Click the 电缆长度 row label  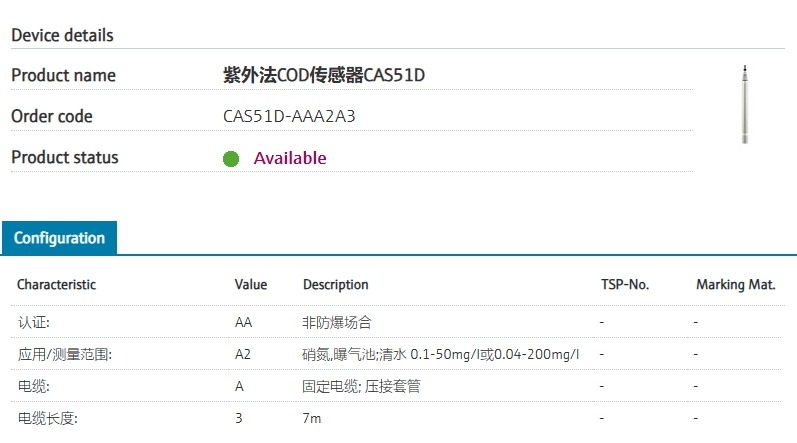point(47,418)
